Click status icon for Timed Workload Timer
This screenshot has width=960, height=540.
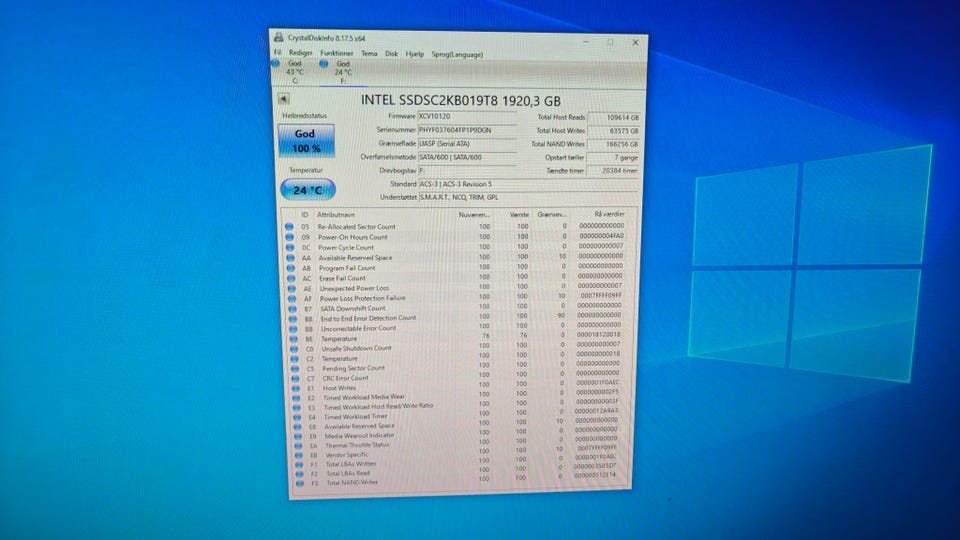point(297,418)
